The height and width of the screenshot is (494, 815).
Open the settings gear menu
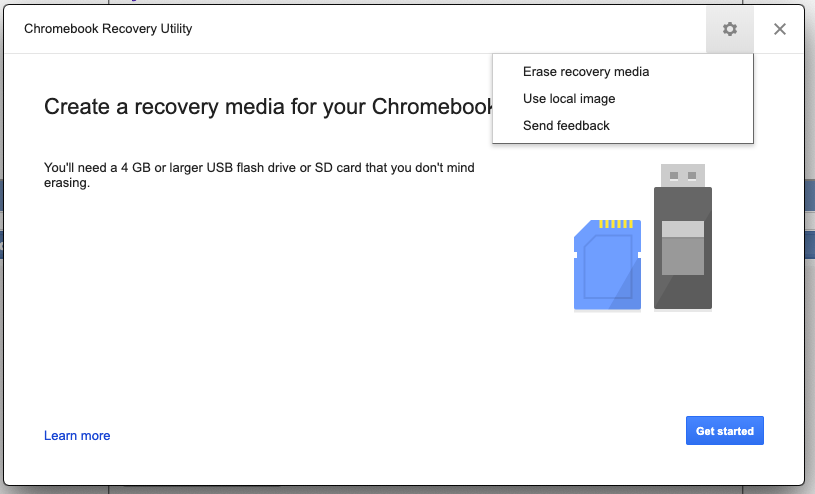tap(730, 29)
